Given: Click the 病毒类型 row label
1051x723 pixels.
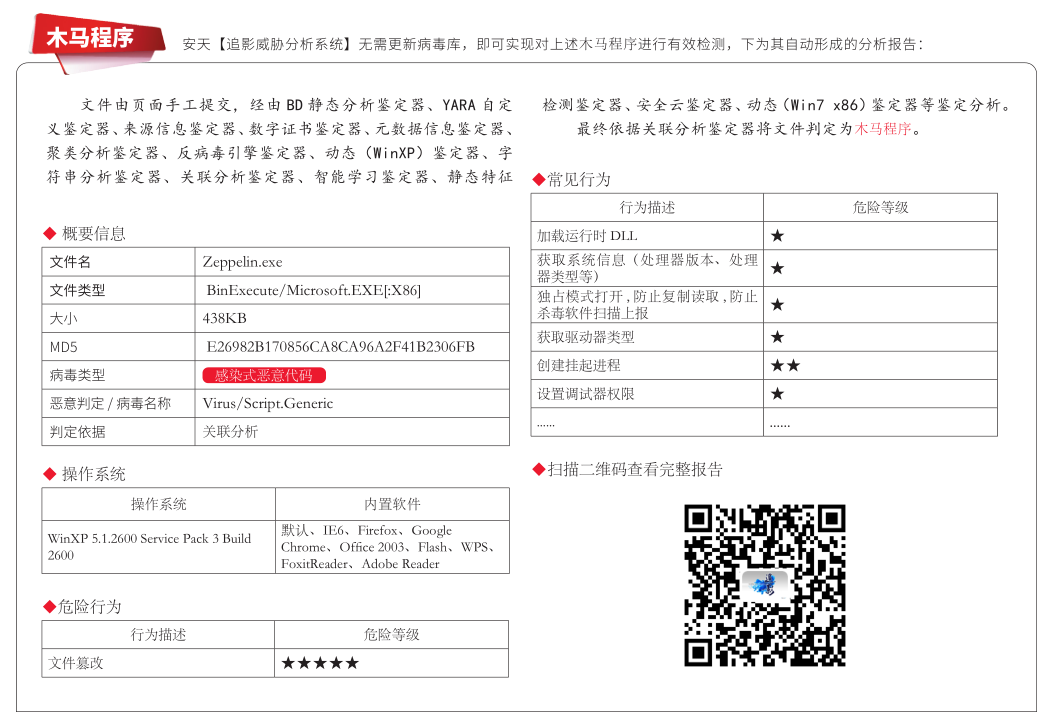Looking at the screenshot, I should [x=77, y=375].
